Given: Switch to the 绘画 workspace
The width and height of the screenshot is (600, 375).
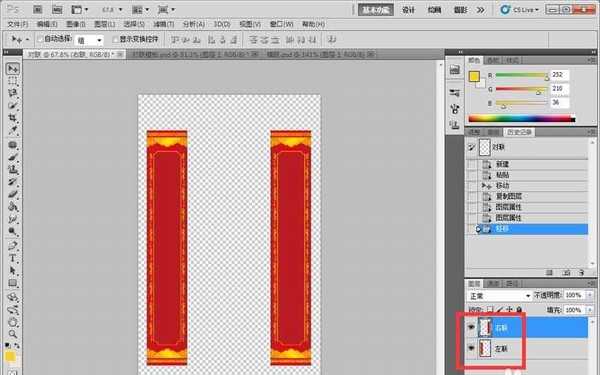Looking at the screenshot, I should click(434, 10).
